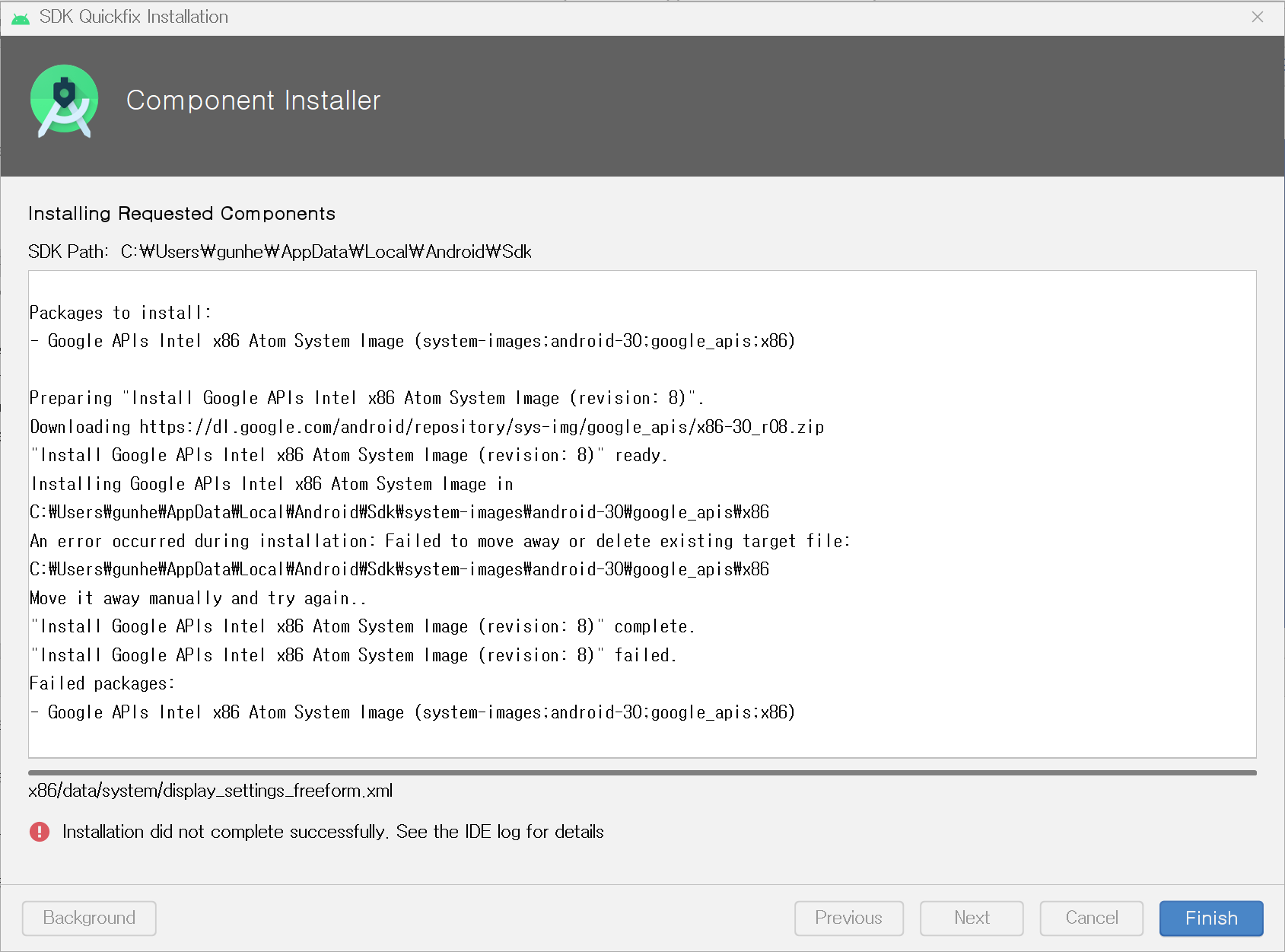Click the Downloading https://dl.google.com URL line

click(427, 427)
